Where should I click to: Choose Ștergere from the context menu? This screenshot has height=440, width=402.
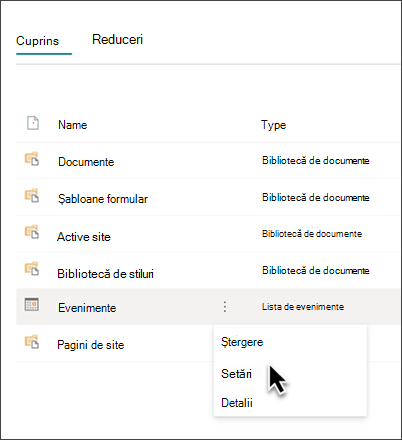(x=242, y=342)
